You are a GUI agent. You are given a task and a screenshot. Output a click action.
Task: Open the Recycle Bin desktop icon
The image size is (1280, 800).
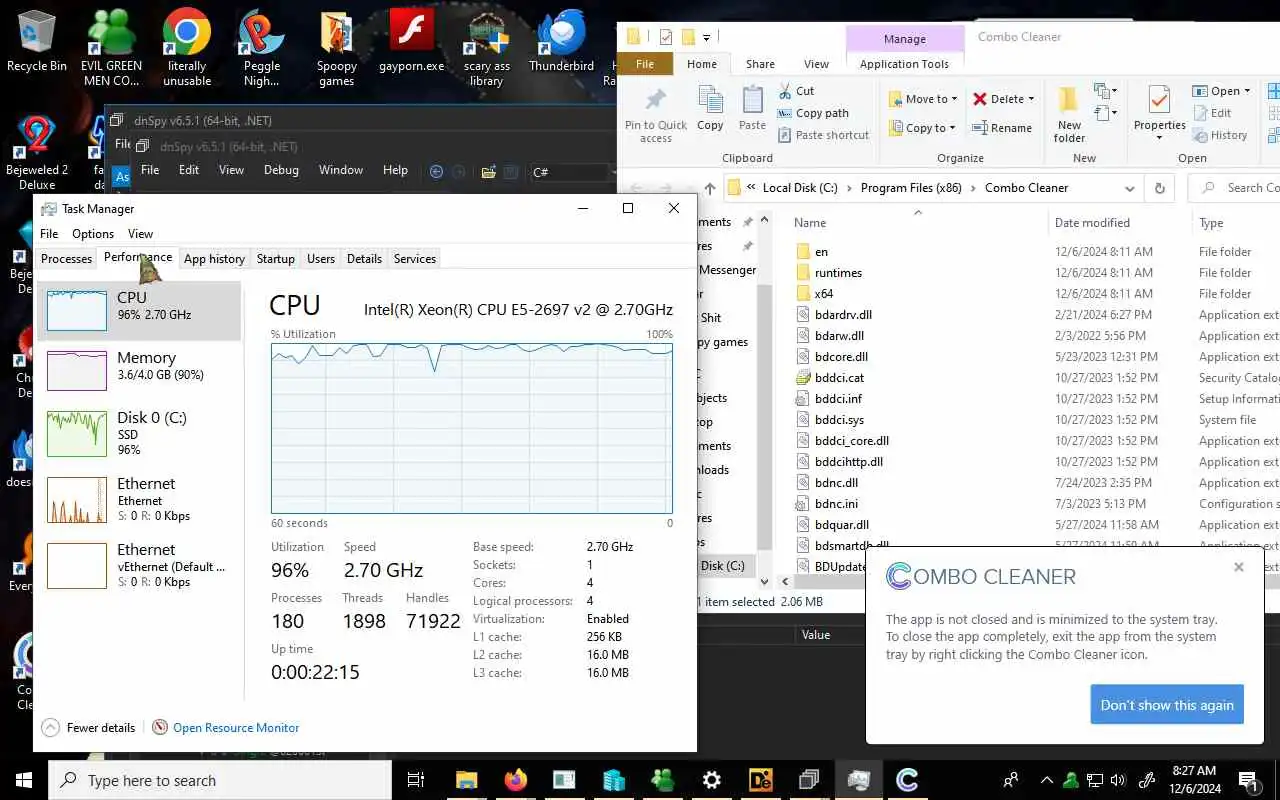[x=36, y=42]
